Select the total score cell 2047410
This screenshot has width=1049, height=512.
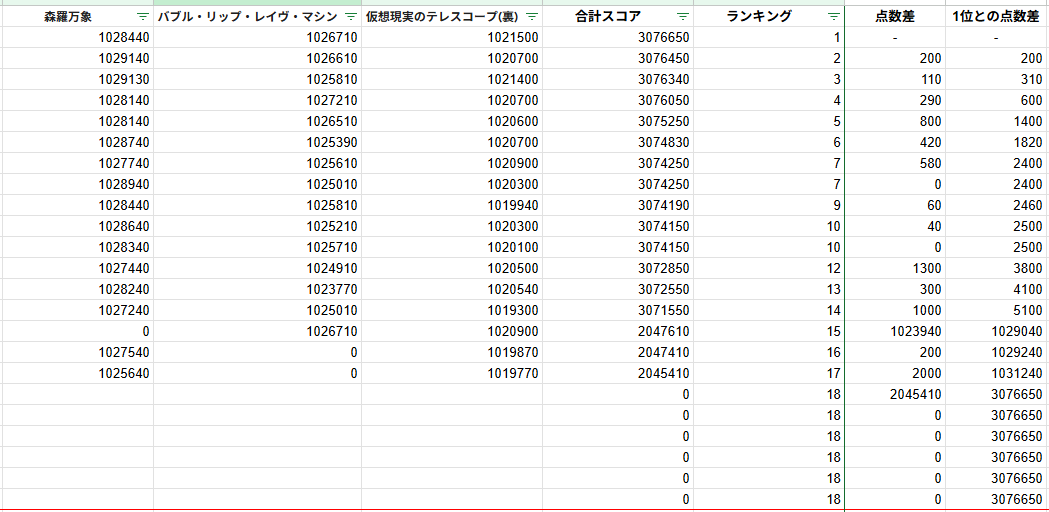coord(617,352)
